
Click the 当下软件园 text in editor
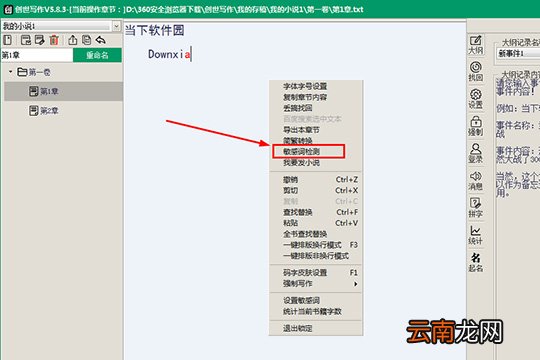pyautogui.click(x=154, y=30)
